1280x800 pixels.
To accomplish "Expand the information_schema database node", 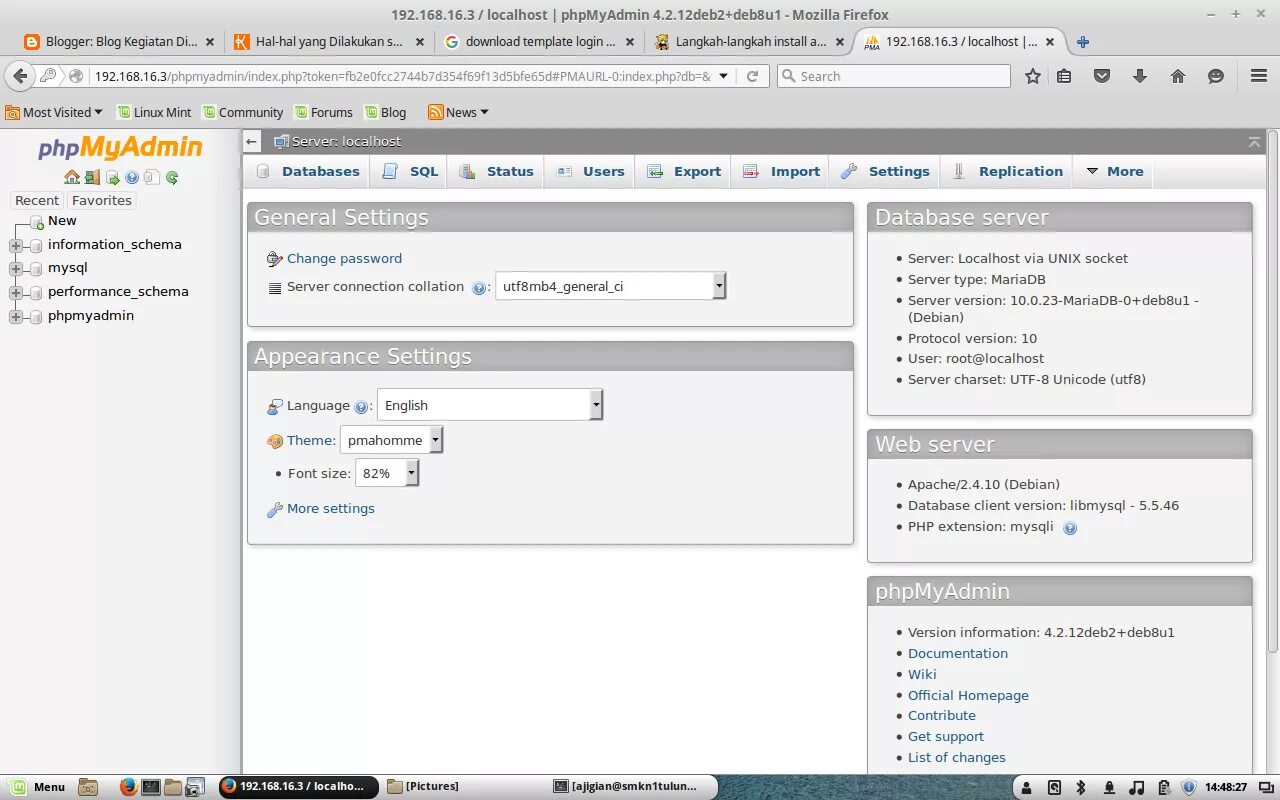I will (15, 246).
